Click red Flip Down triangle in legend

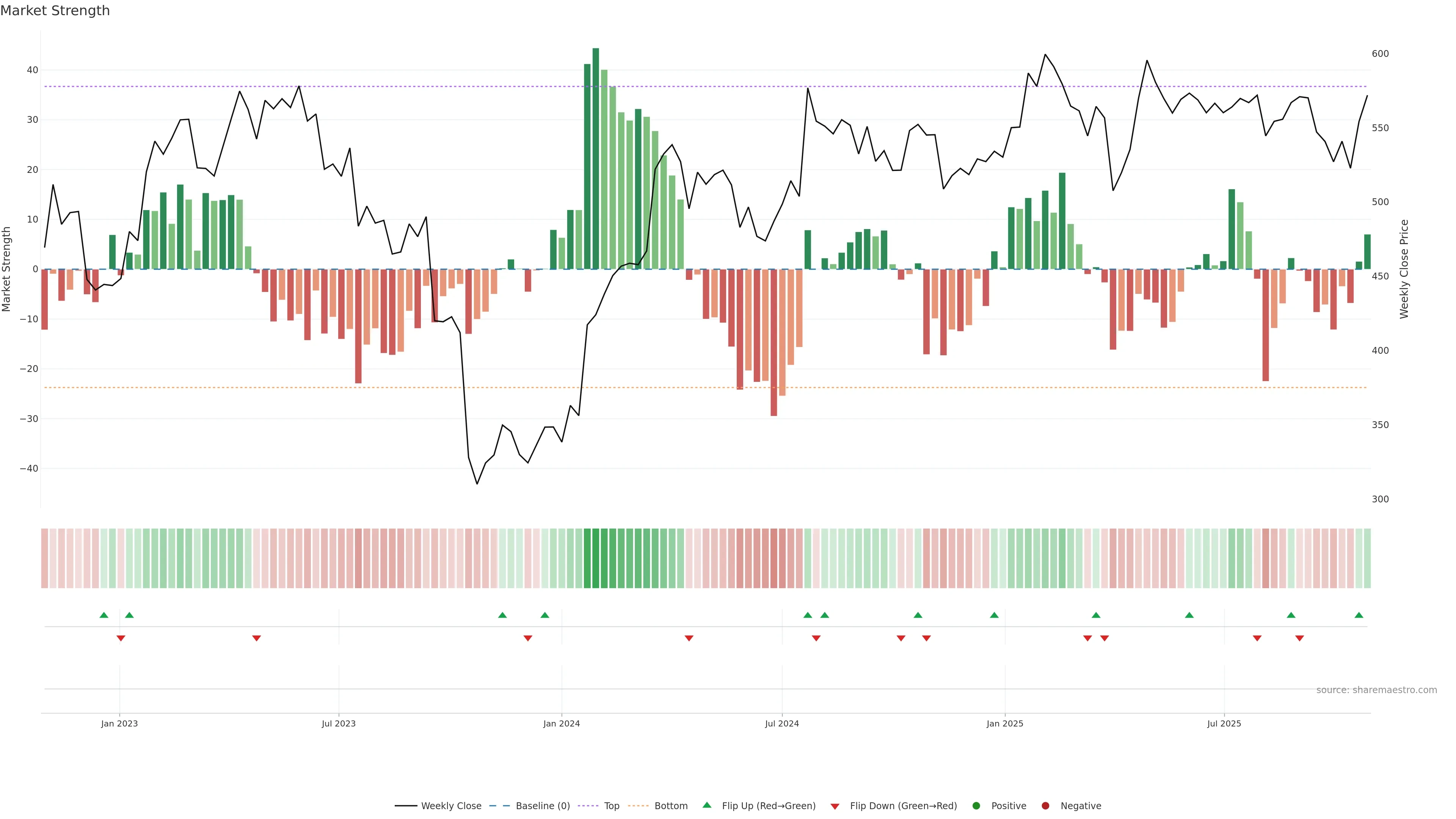point(835,806)
